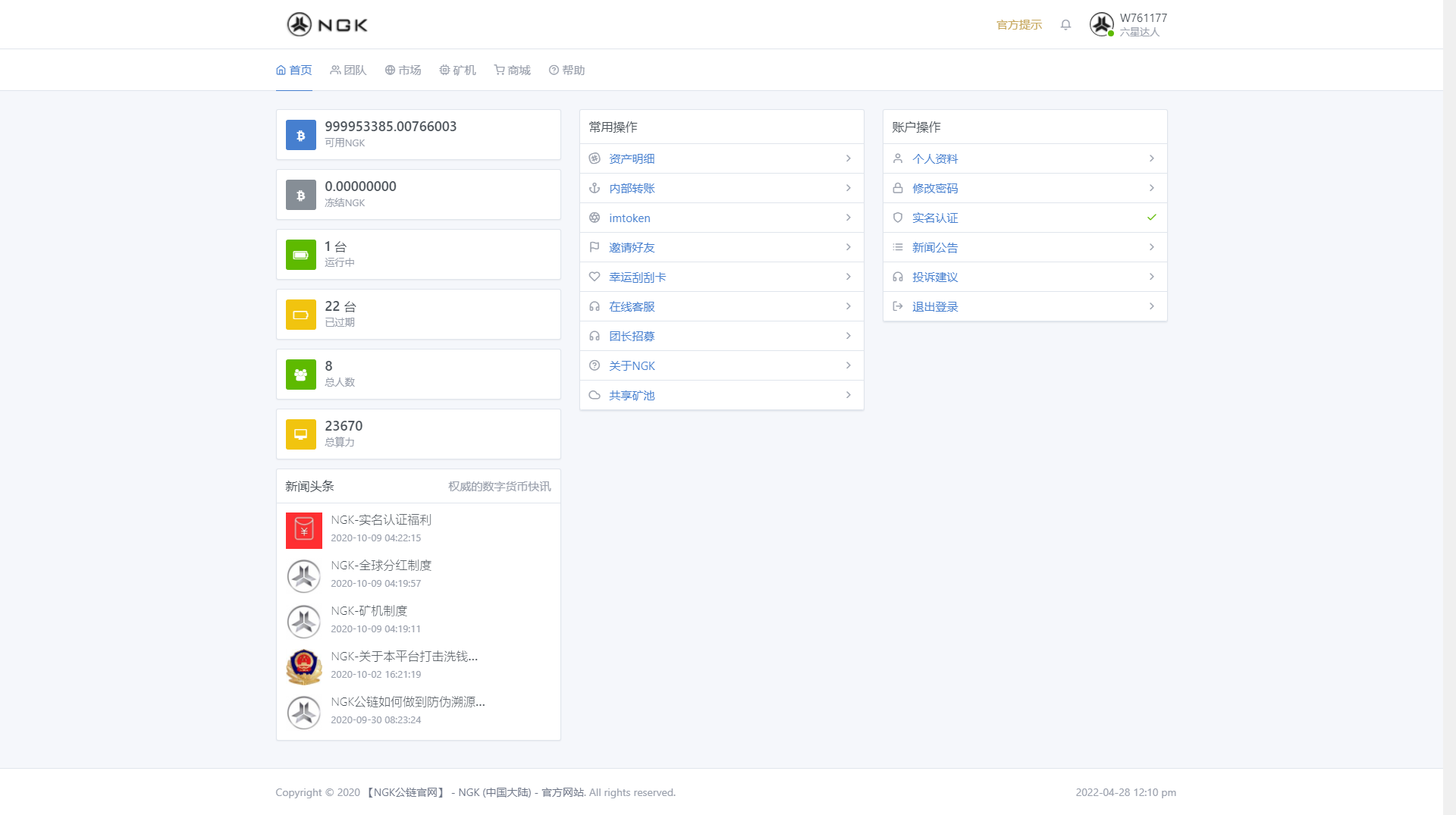Viewport: 1456px width, 815px height.
Task: Go to the 首页 tab
Action: tap(294, 70)
